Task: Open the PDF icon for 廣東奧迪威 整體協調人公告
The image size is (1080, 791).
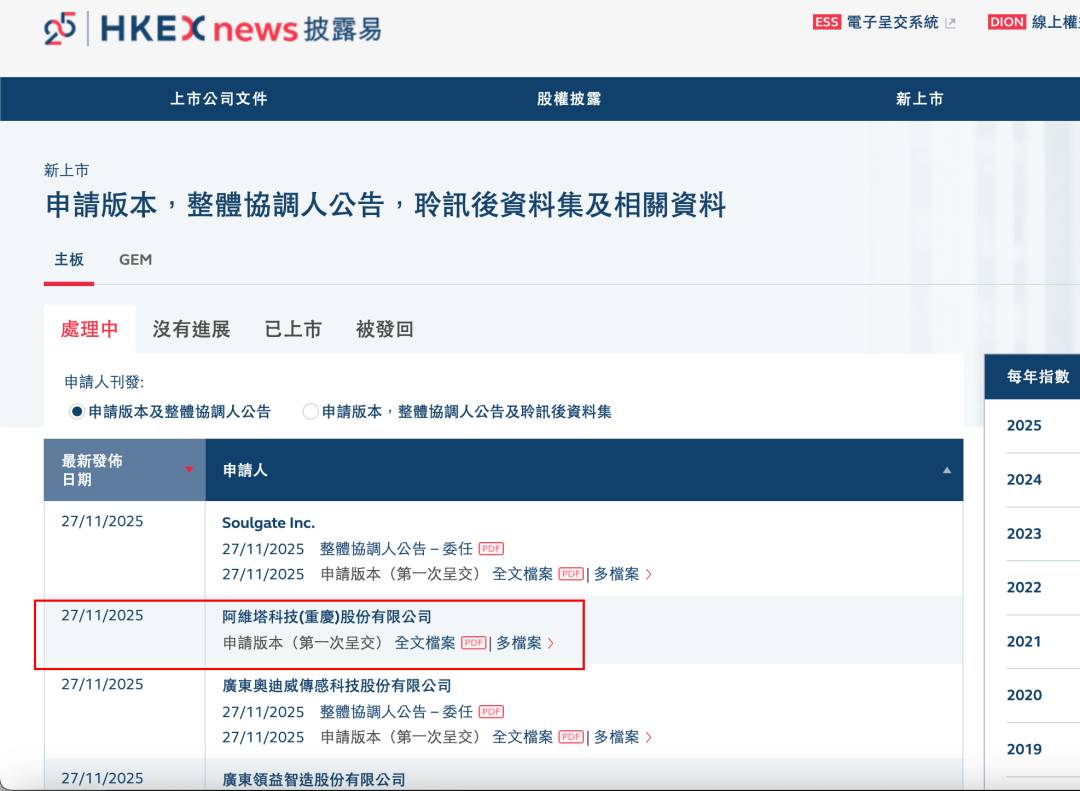Action: (x=489, y=711)
